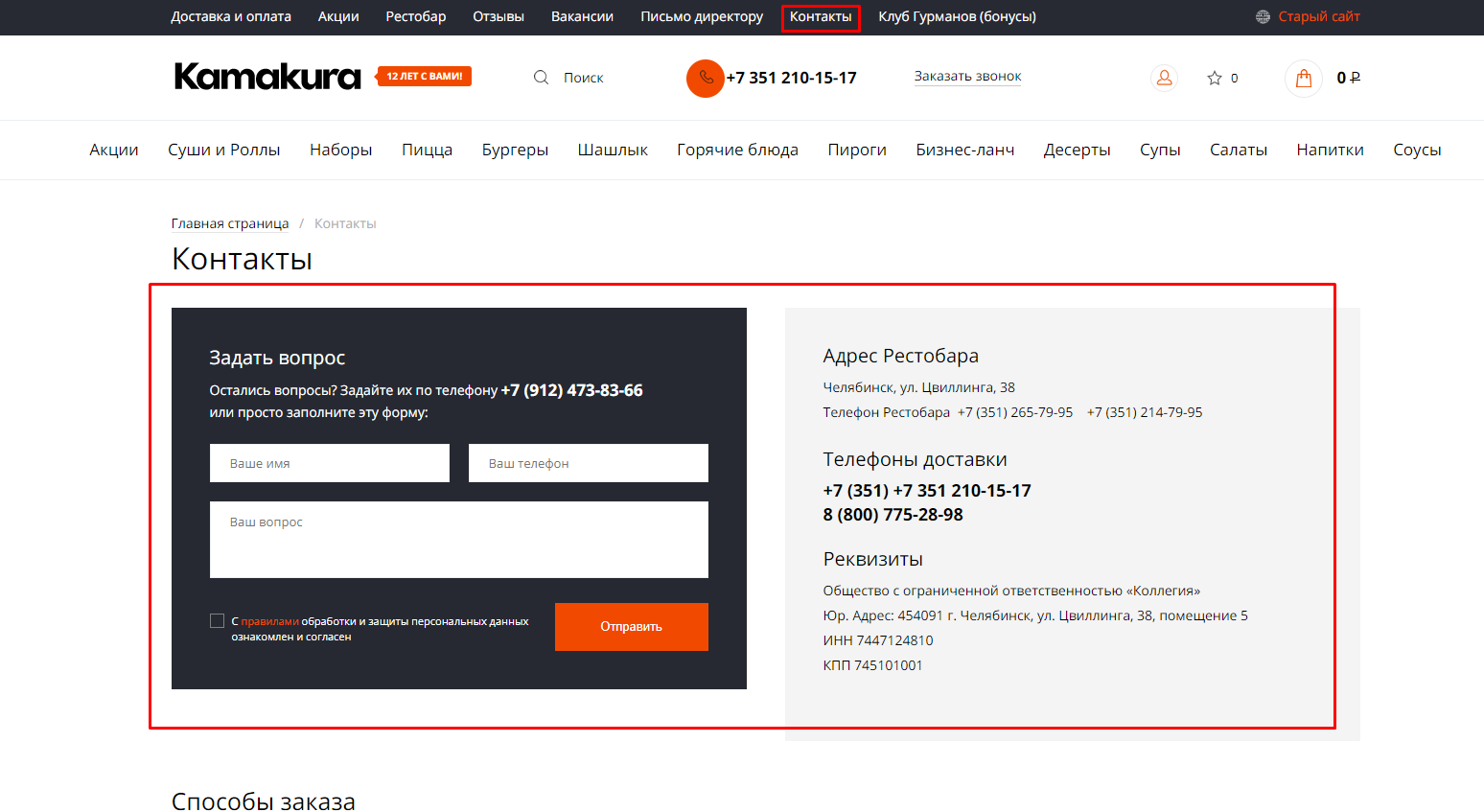Open Бизнес-ланч category
This screenshot has height=812, width=1484.
tap(964, 150)
